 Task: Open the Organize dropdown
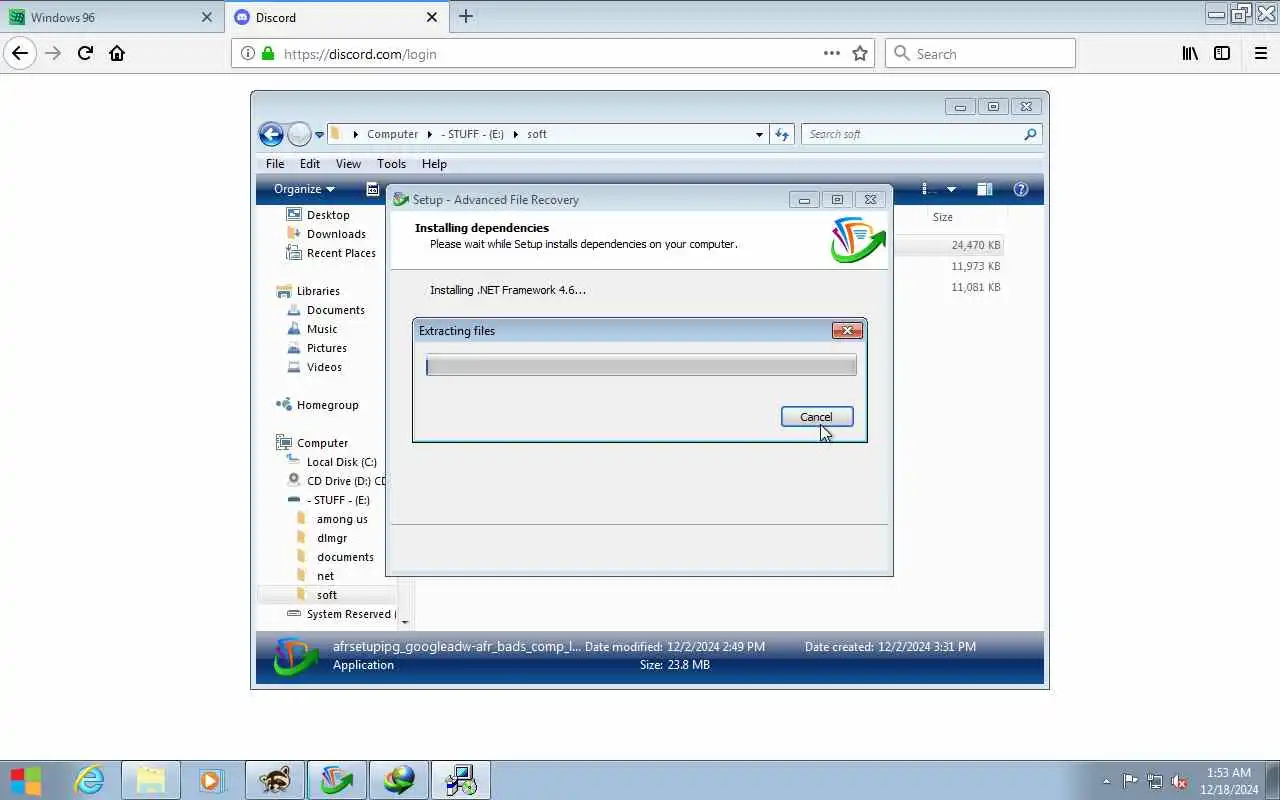coord(304,189)
